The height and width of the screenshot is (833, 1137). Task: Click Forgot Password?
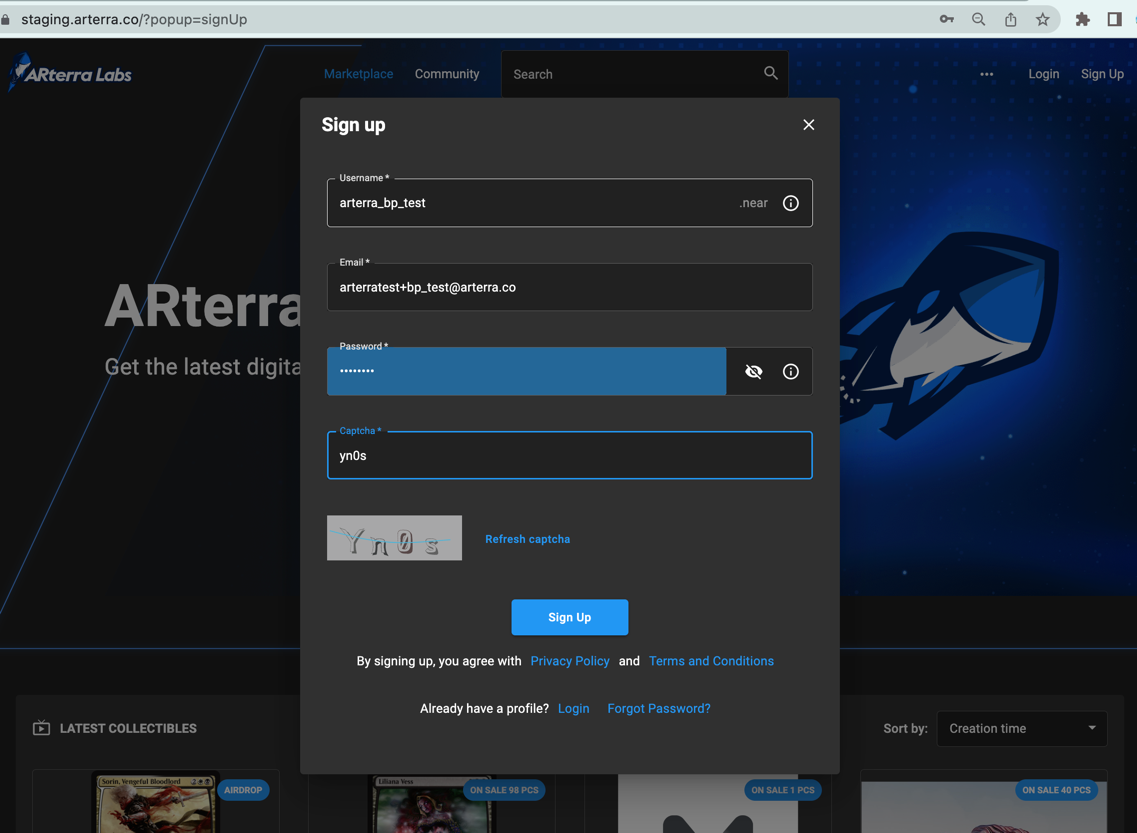tap(658, 708)
